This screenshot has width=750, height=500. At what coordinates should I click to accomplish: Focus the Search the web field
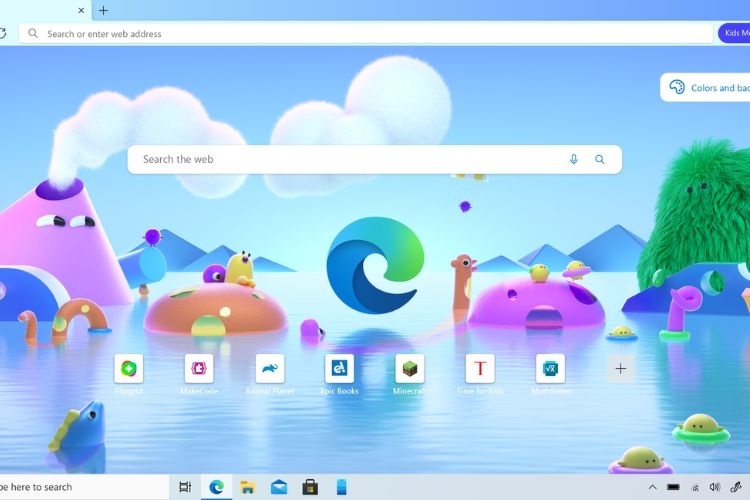click(x=375, y=159)
